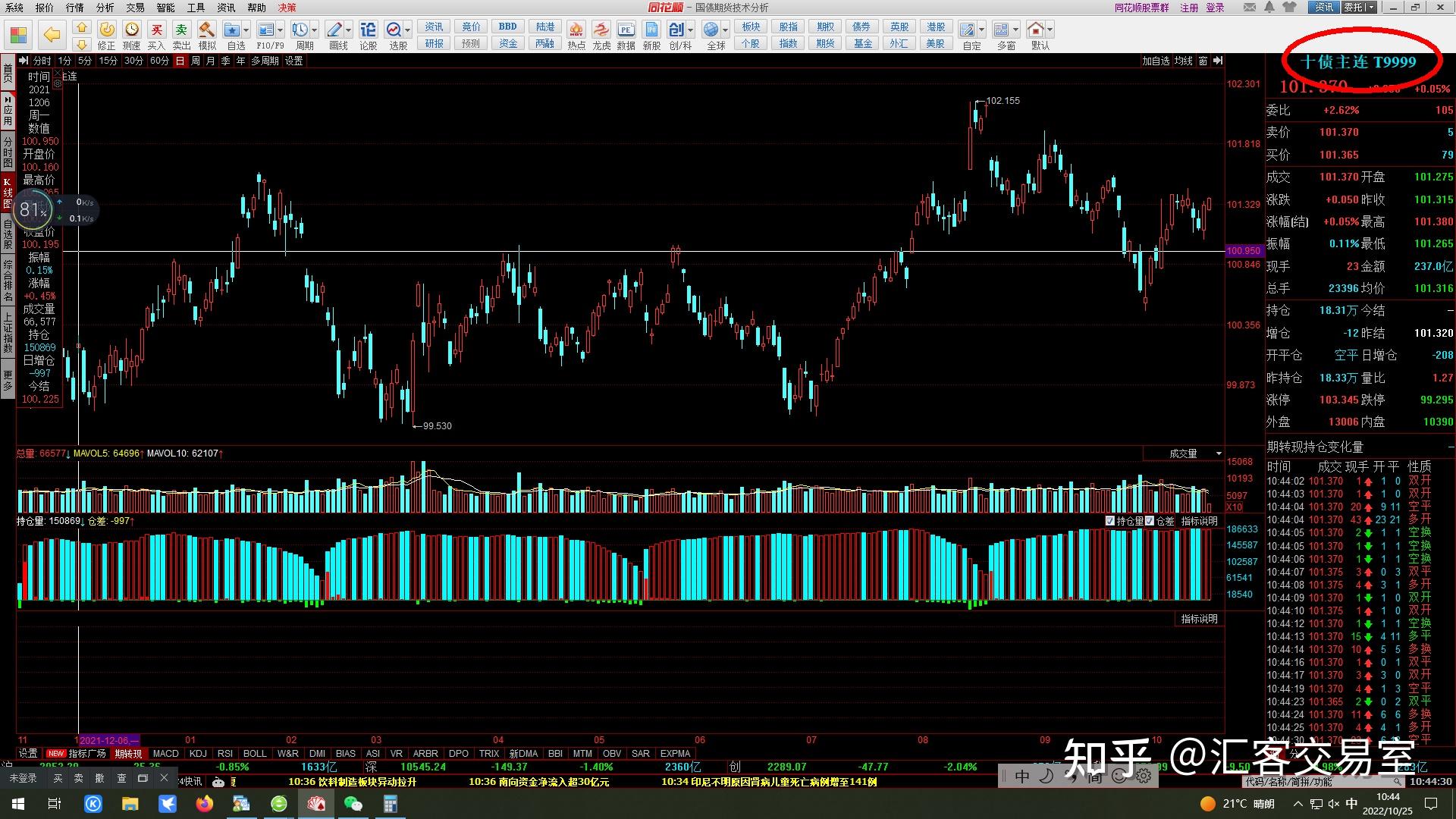
Task: Click the 期货 futures button
Action: [x=825, y=43]
